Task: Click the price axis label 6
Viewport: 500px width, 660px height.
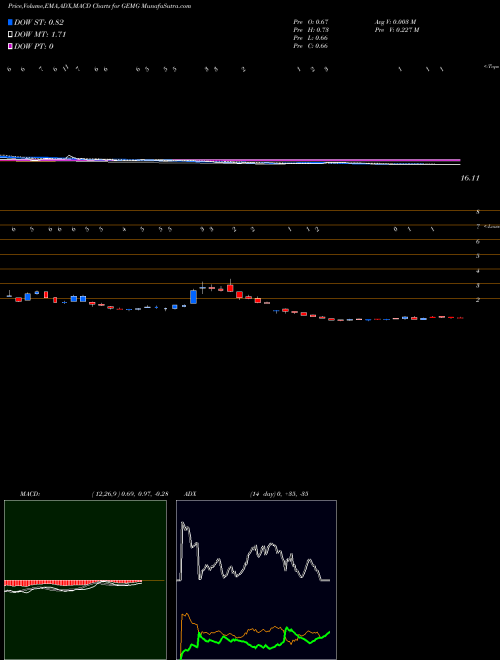Action: (478, 242)
